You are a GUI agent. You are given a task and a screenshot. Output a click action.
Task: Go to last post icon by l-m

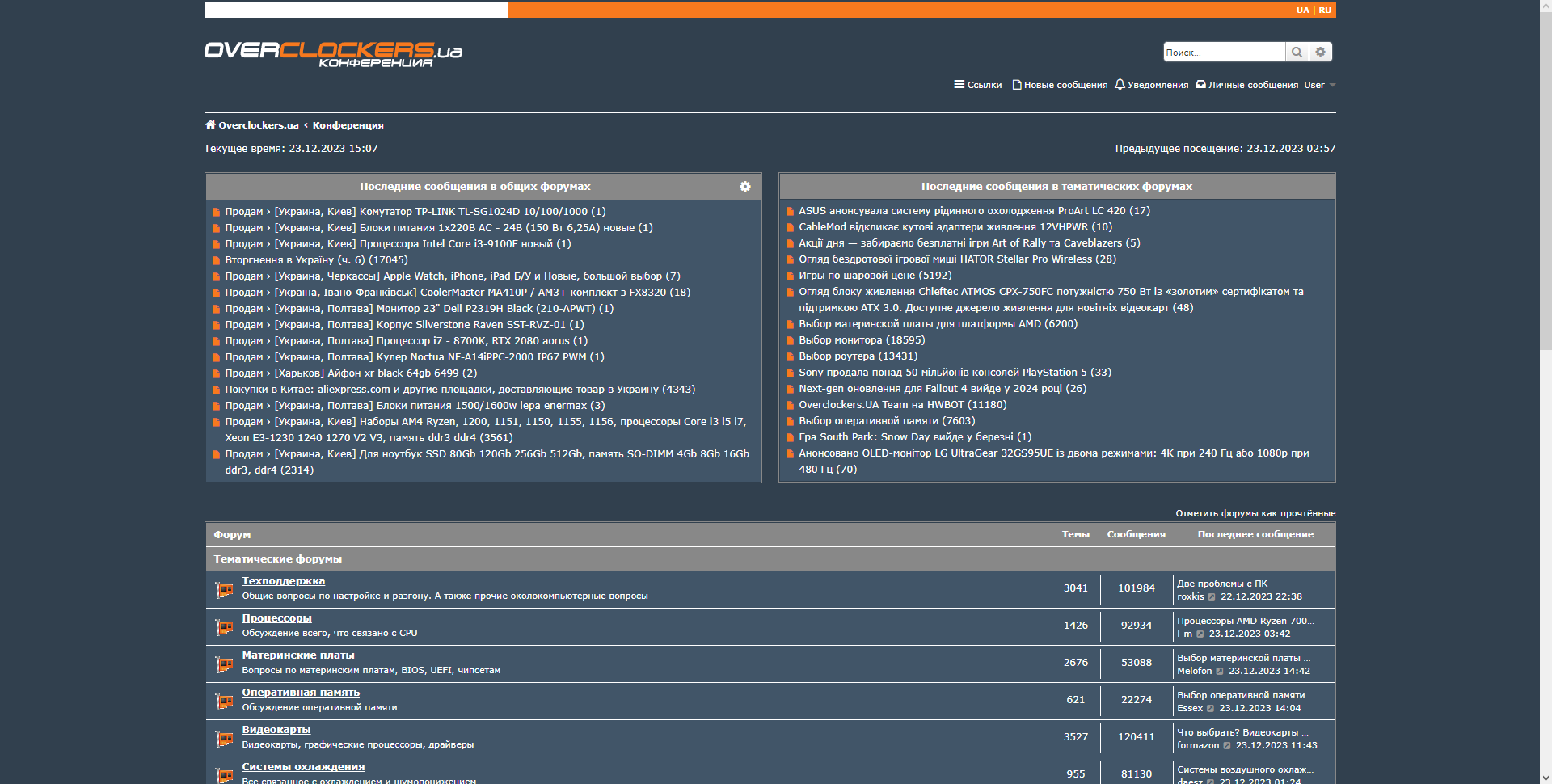tap(1200, 634)
